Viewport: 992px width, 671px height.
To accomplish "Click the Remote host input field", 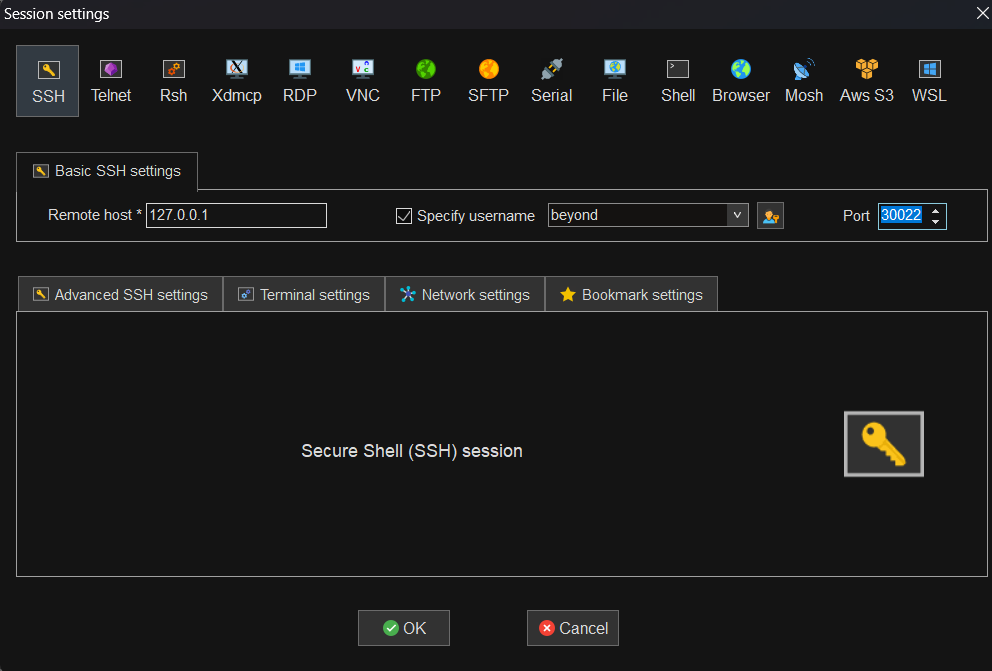I will (236, 215).
